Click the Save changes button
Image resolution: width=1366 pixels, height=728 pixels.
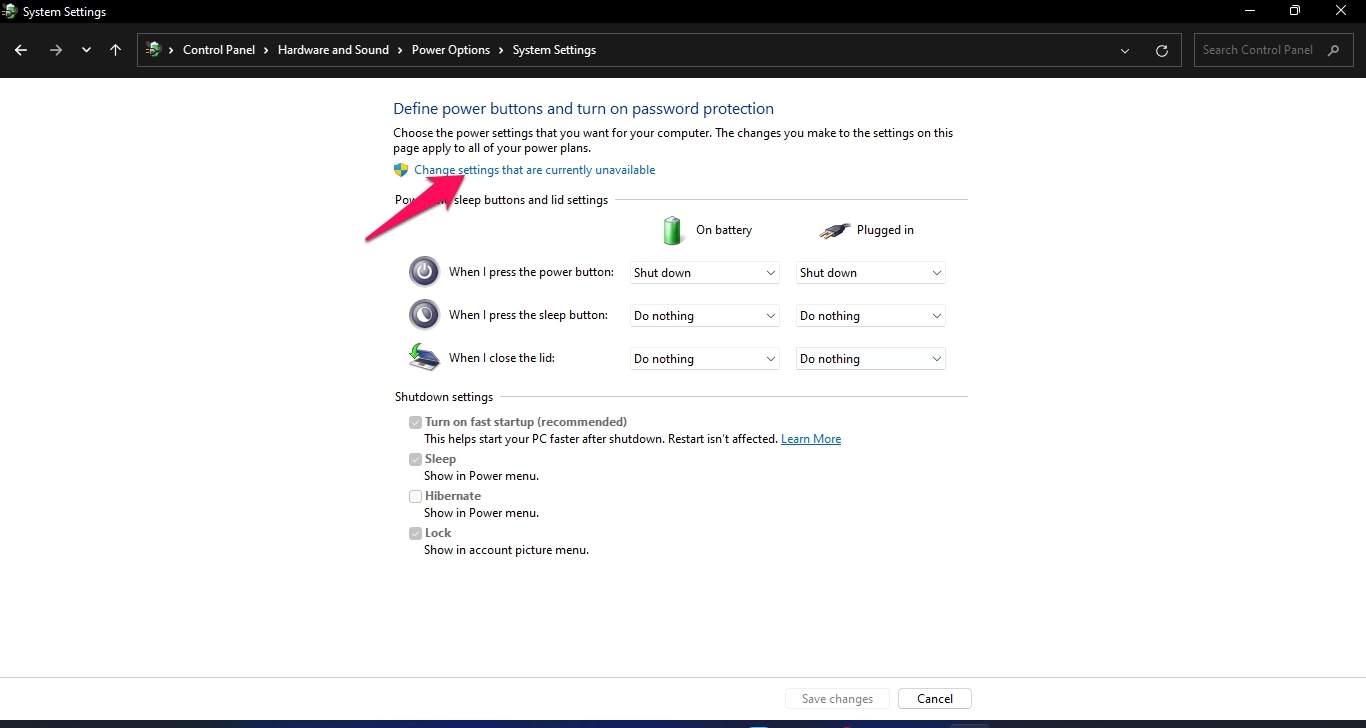pos(837,699)
